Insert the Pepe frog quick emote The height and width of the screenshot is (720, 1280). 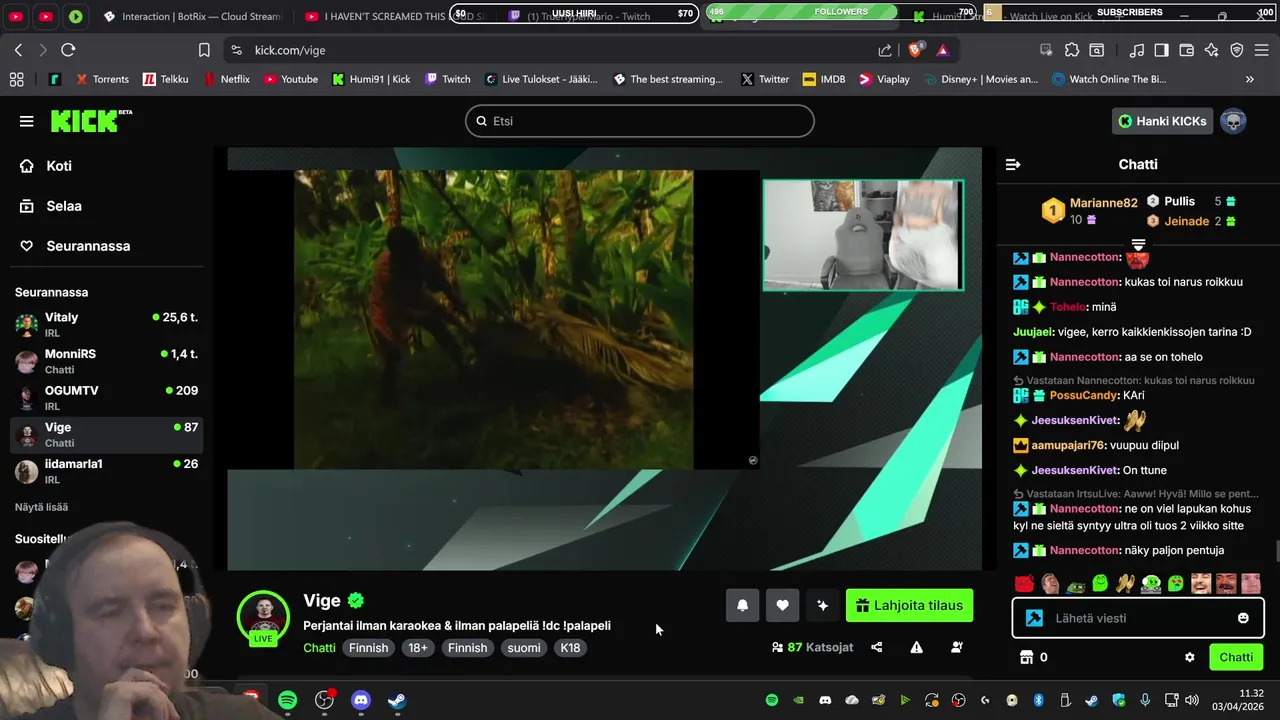click(x=1075, y=584)
